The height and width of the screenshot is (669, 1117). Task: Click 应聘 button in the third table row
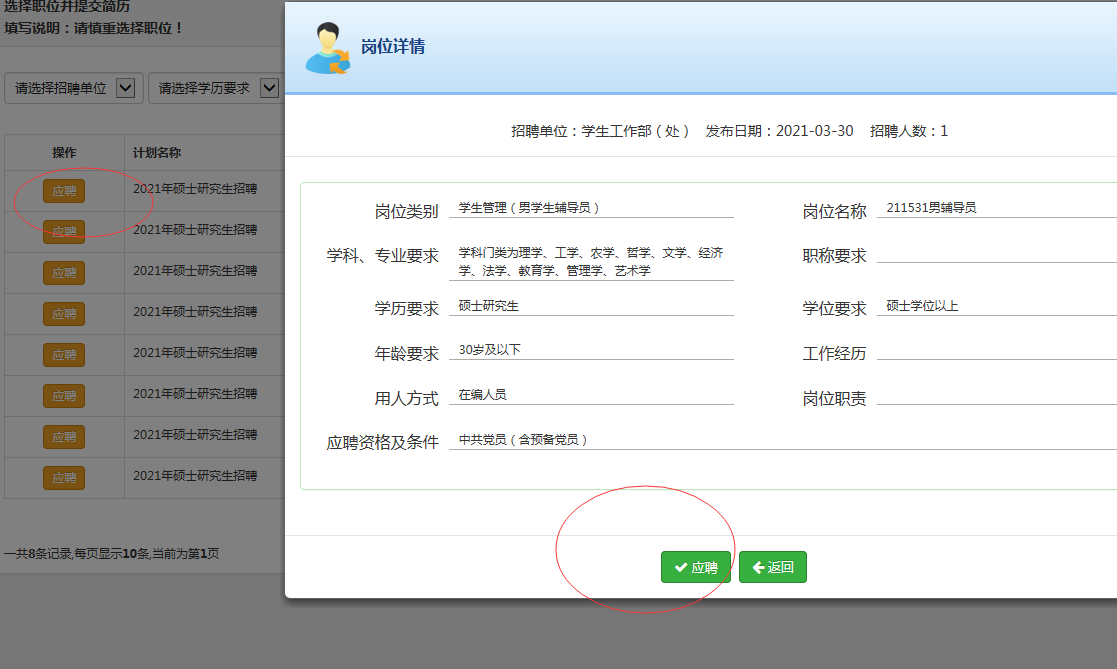tap(64, 273)
